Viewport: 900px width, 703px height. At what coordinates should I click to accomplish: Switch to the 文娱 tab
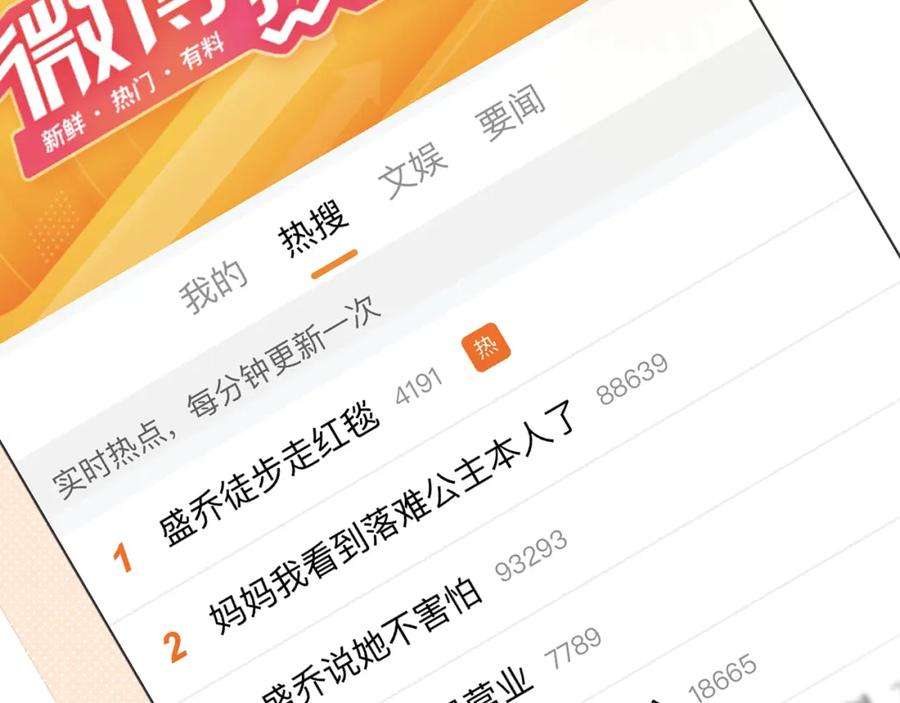pos(413,170)
